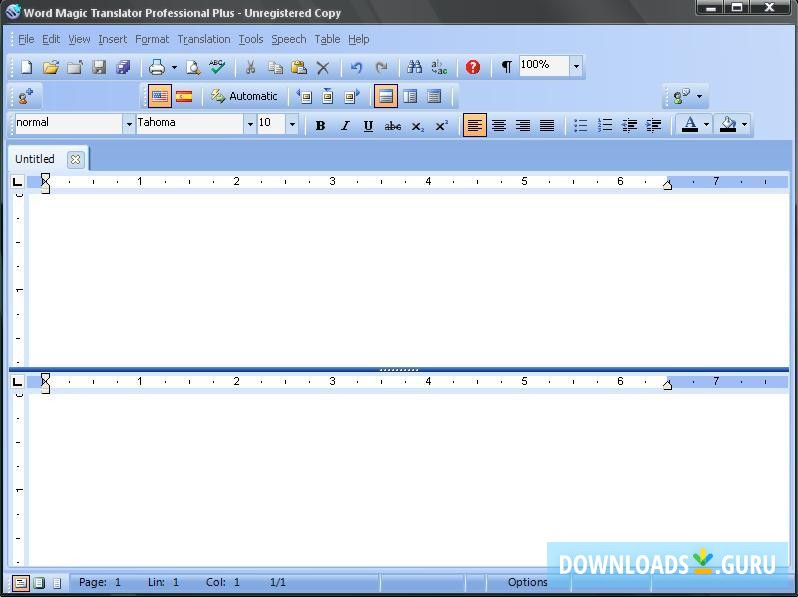Open the print options dropdown arrow

click(x=174, y=67)
